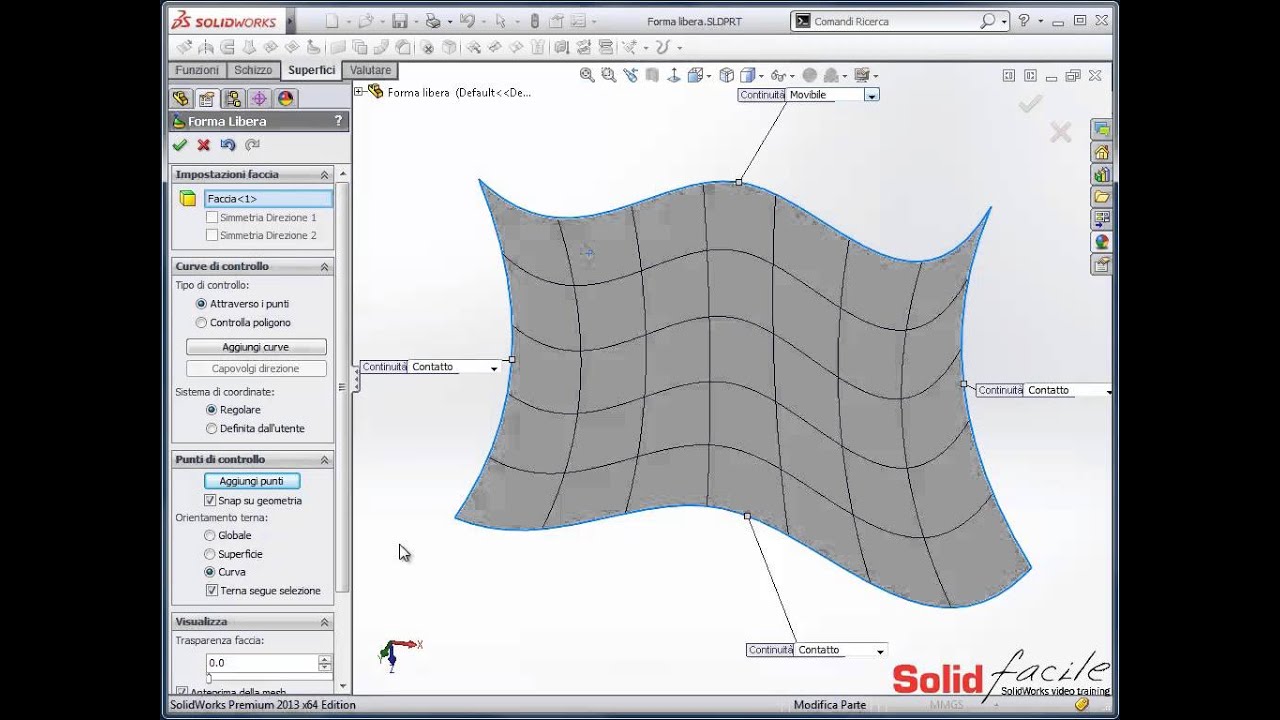The width and height of the screenshot is (1280, 720).
Task: Open top Continuità Movibile dropdown
Action: (x=872, y=95)
